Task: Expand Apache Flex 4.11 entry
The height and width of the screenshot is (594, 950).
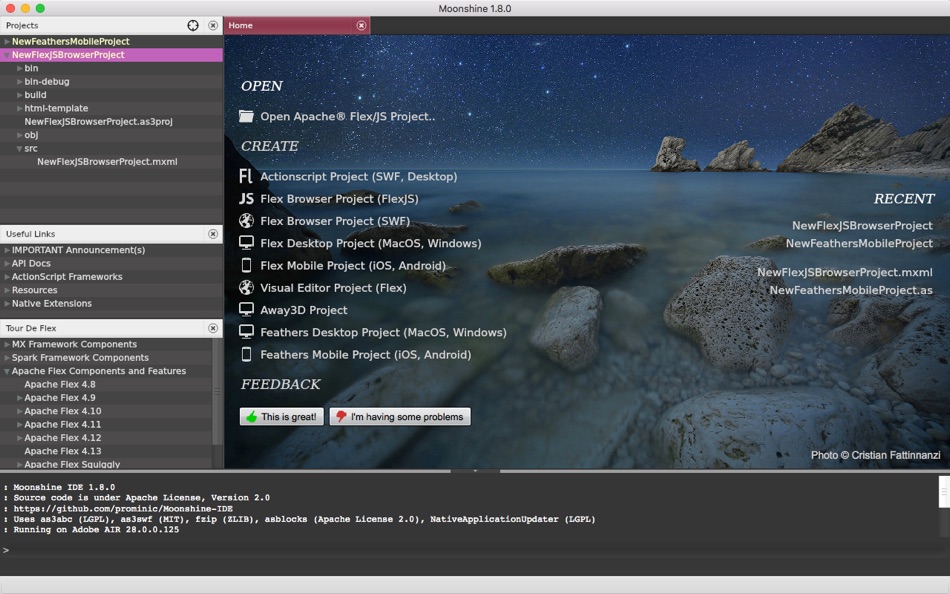Action: click(19, 424)
